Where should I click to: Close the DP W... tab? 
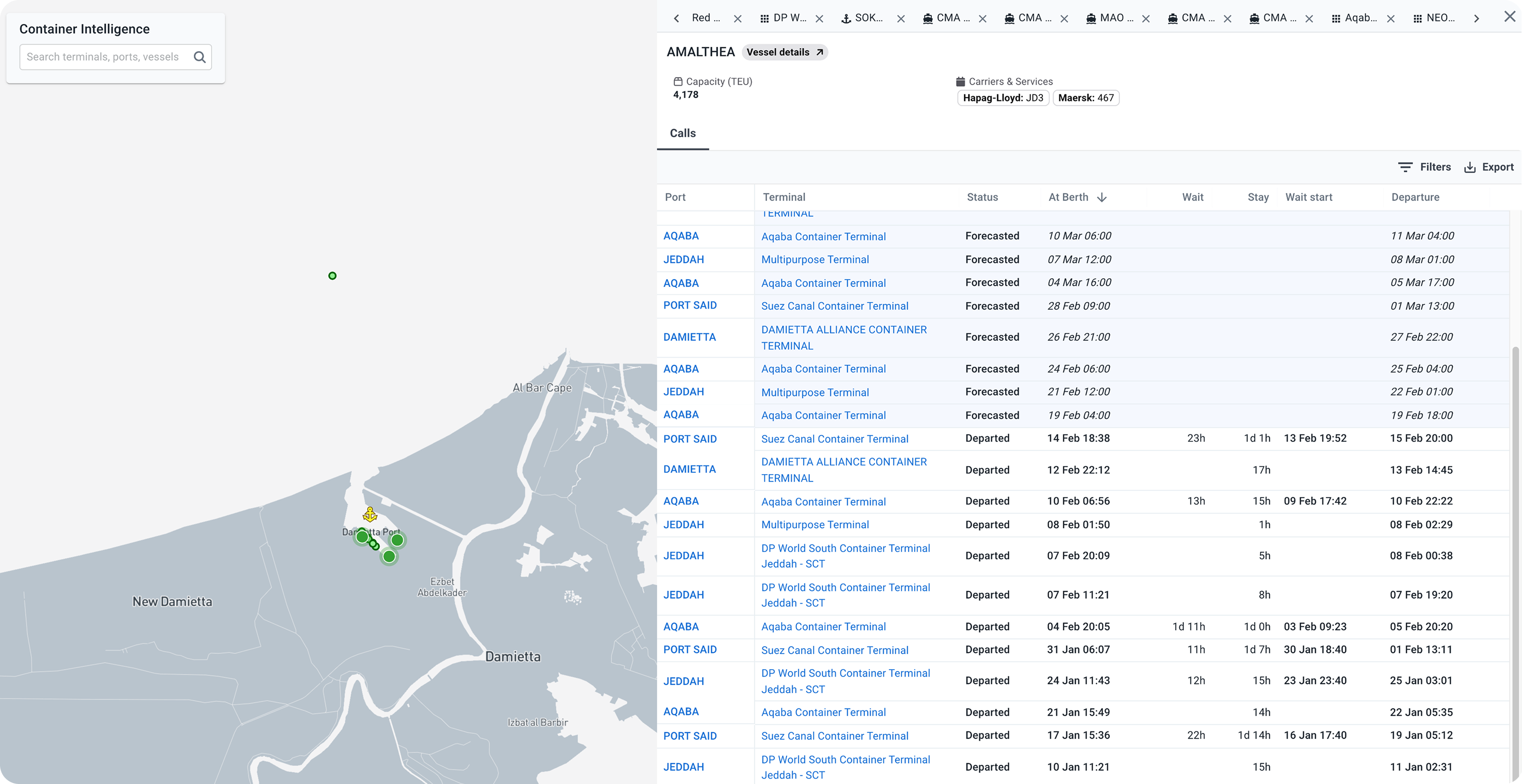819,19
